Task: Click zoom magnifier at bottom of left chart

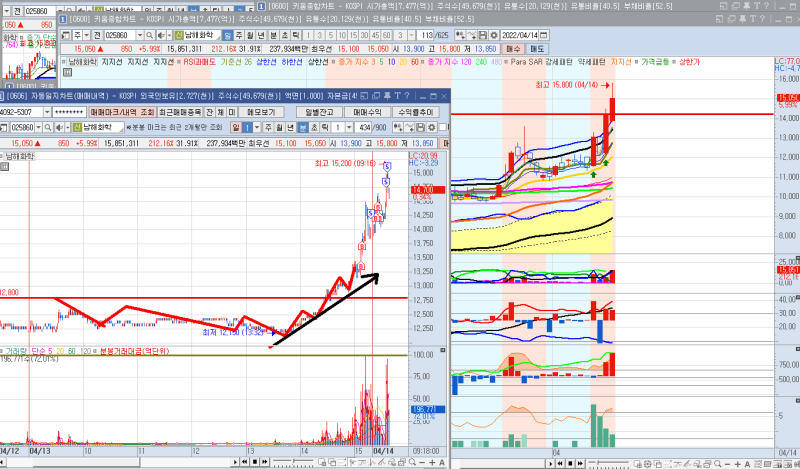Action: (412, 462)
